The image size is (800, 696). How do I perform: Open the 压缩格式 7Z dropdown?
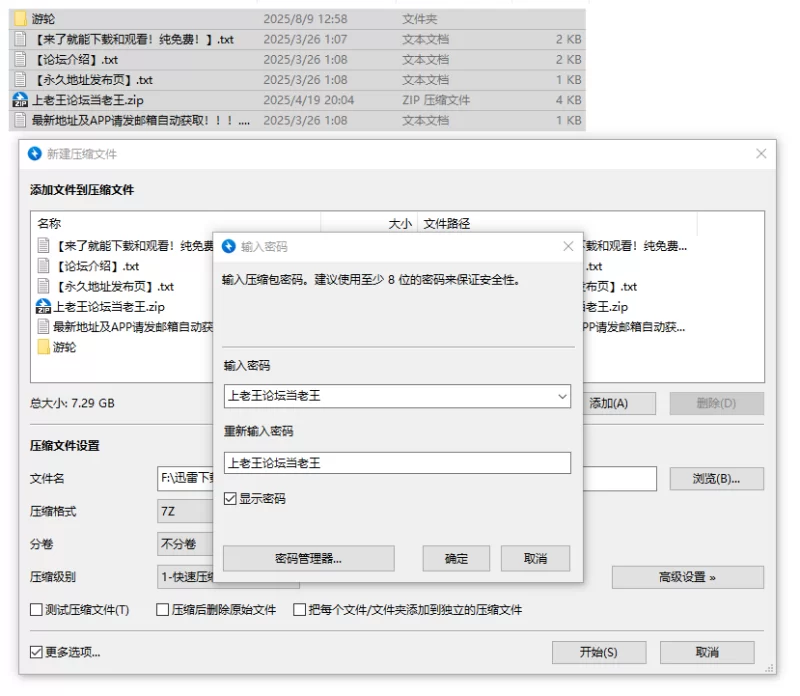pos(185,511)
